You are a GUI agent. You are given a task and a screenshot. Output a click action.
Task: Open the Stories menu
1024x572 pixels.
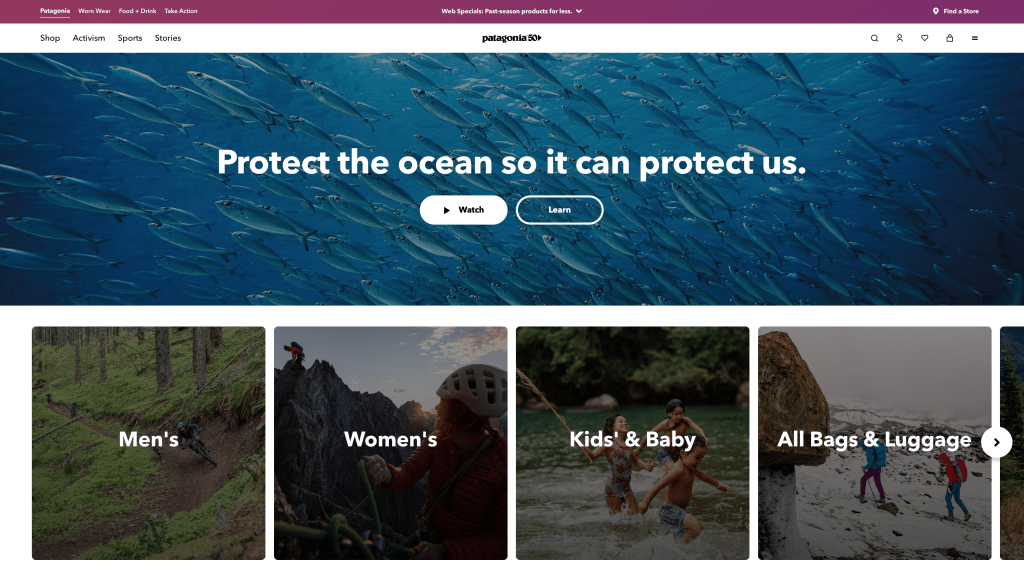pyautogui.click(x=168, y=38)
